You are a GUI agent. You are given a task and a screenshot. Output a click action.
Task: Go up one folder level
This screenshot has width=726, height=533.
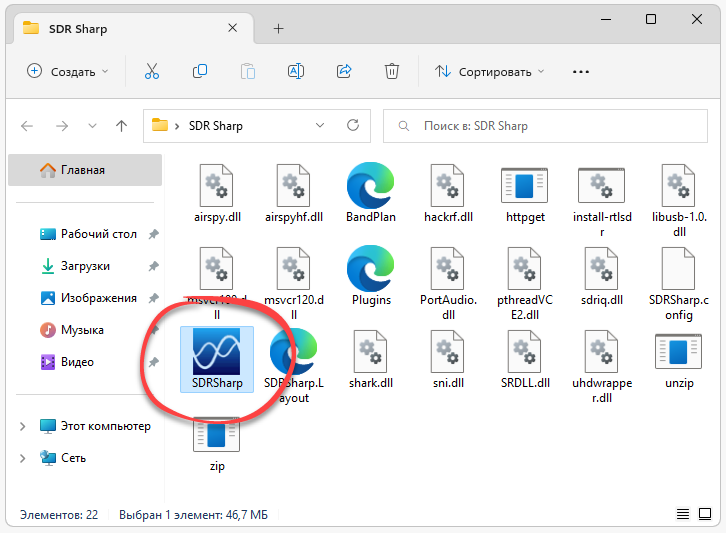pyautogui.click(x=121, y=126)
